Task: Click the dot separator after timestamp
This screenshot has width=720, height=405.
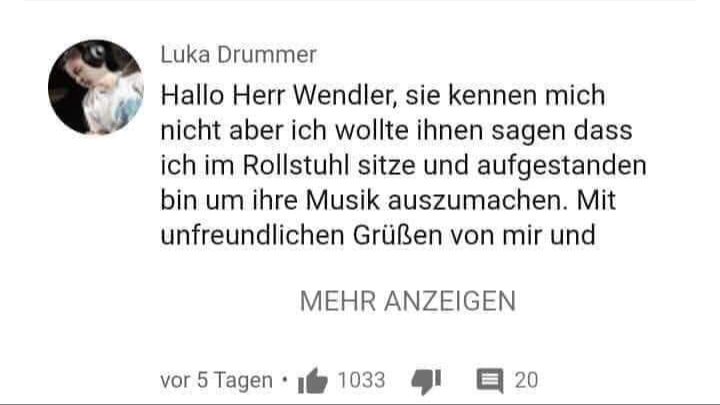Action: 285,380
